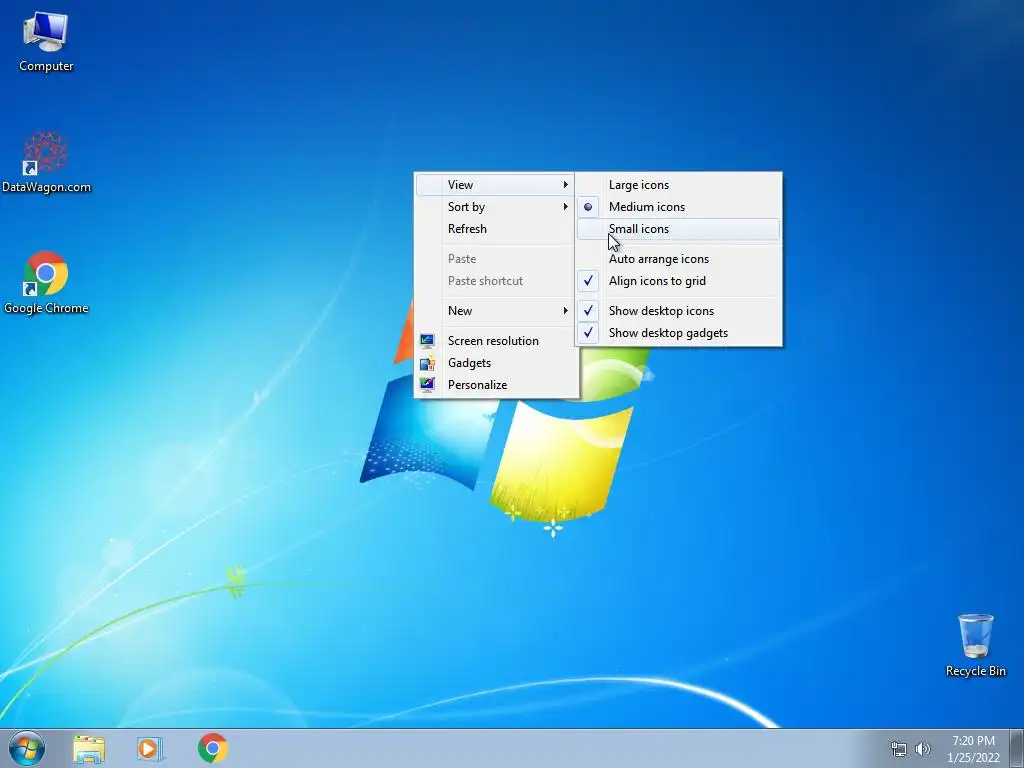Launch Chrome from the taskbar

click(x=212, y=748)
